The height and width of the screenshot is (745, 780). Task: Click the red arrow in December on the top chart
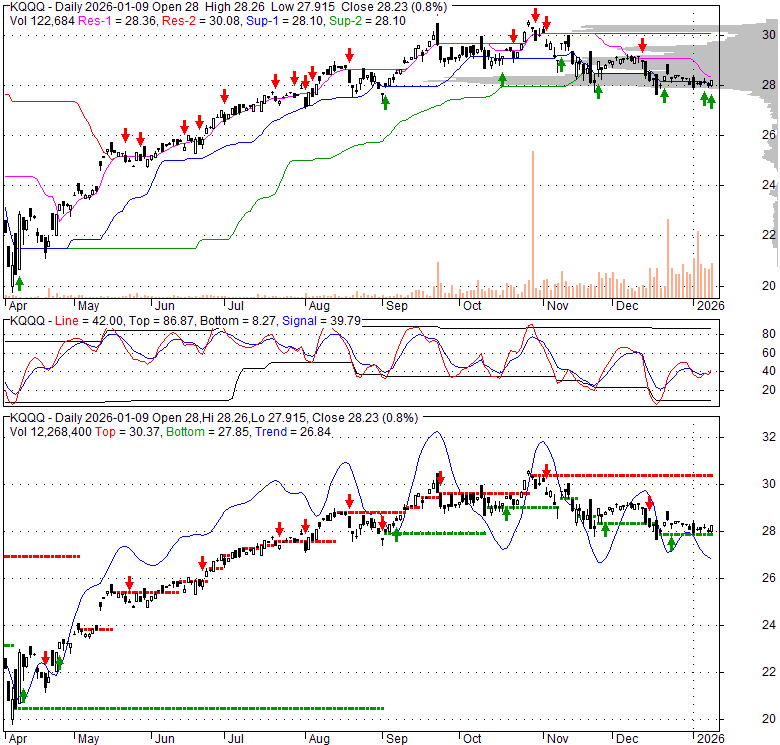tap(643, 45)
